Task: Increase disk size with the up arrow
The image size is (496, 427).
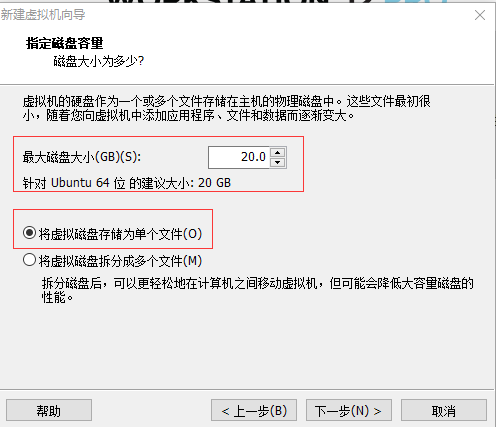Action: 278,152
